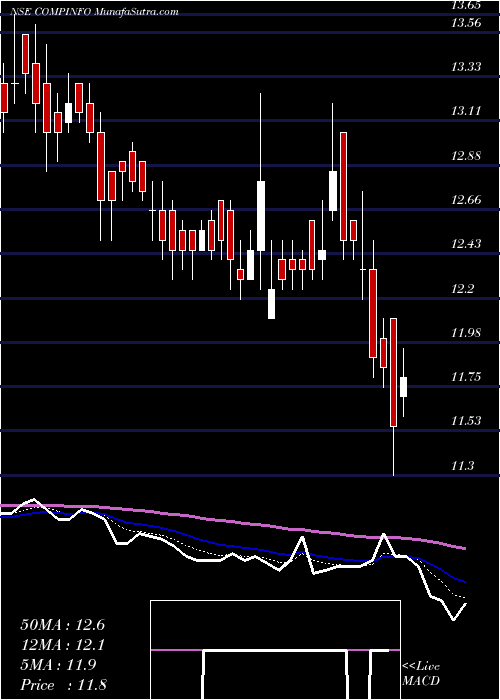Click the Price : 11.8 readout
Image resolution: width=500 pixels, height=700 pixels.
point(63,685)
